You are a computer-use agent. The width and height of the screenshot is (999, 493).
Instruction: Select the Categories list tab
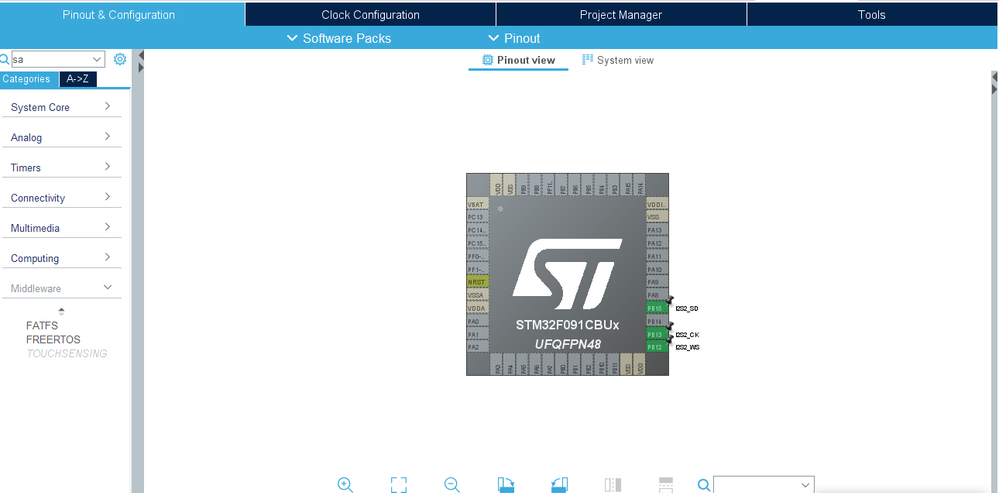coord(29,79)
